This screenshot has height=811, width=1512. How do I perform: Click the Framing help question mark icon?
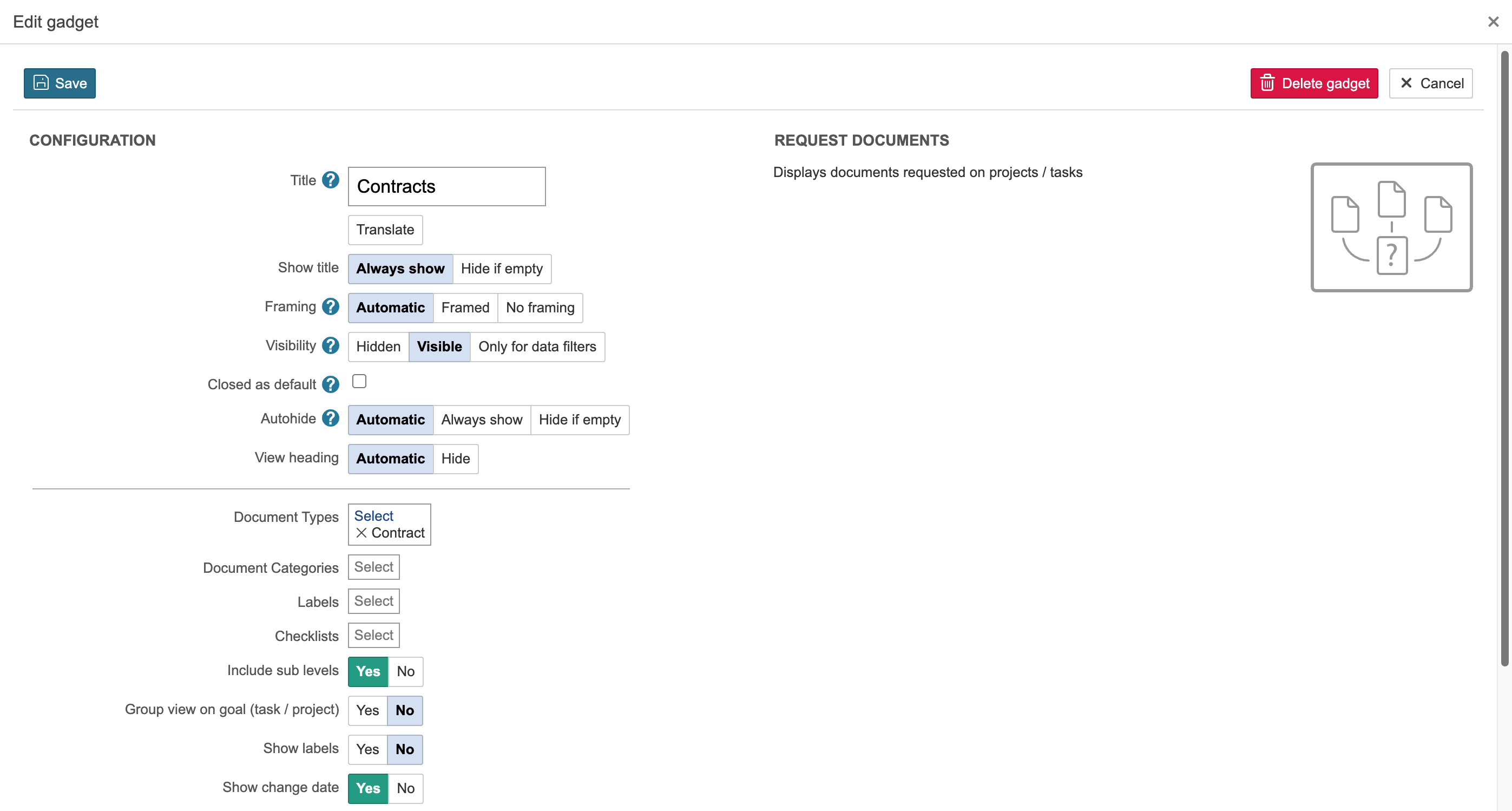[x=331, y=306]
